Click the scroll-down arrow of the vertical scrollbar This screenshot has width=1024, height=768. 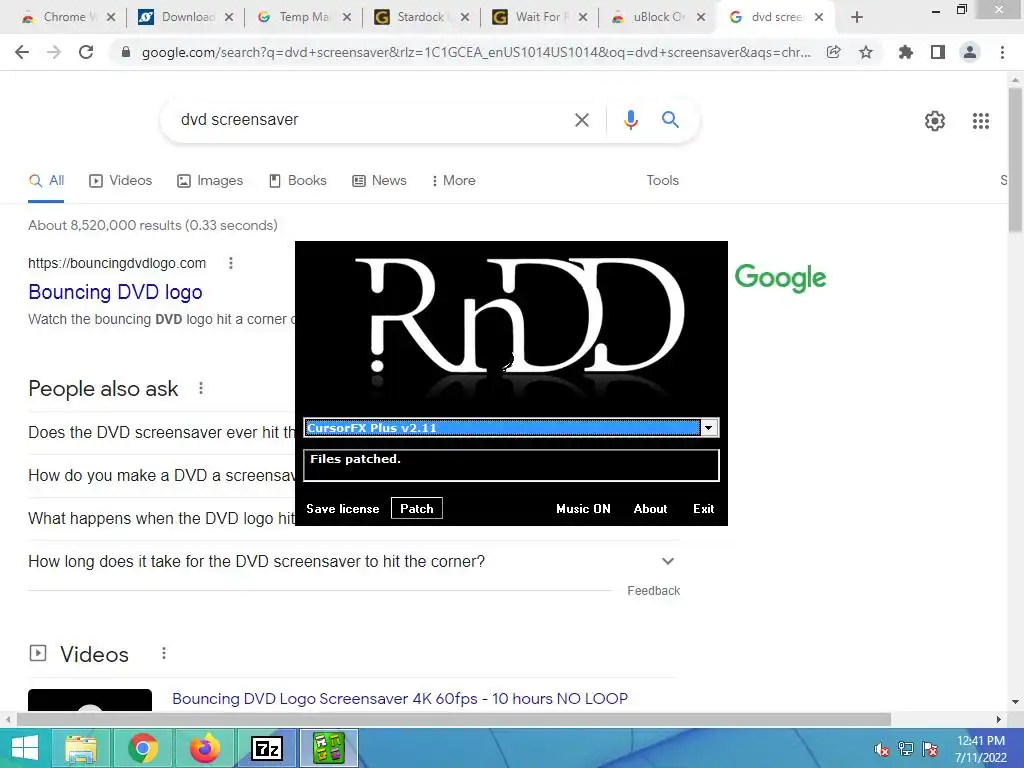(x=1016, y=702)
